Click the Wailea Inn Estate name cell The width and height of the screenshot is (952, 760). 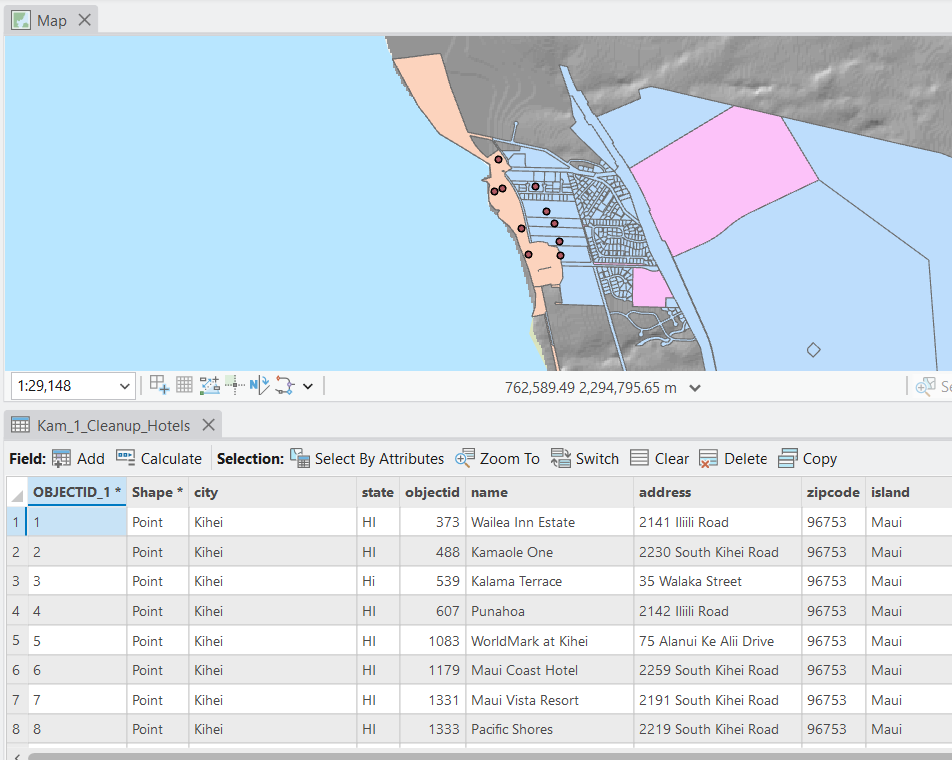[x=549, y=522]
